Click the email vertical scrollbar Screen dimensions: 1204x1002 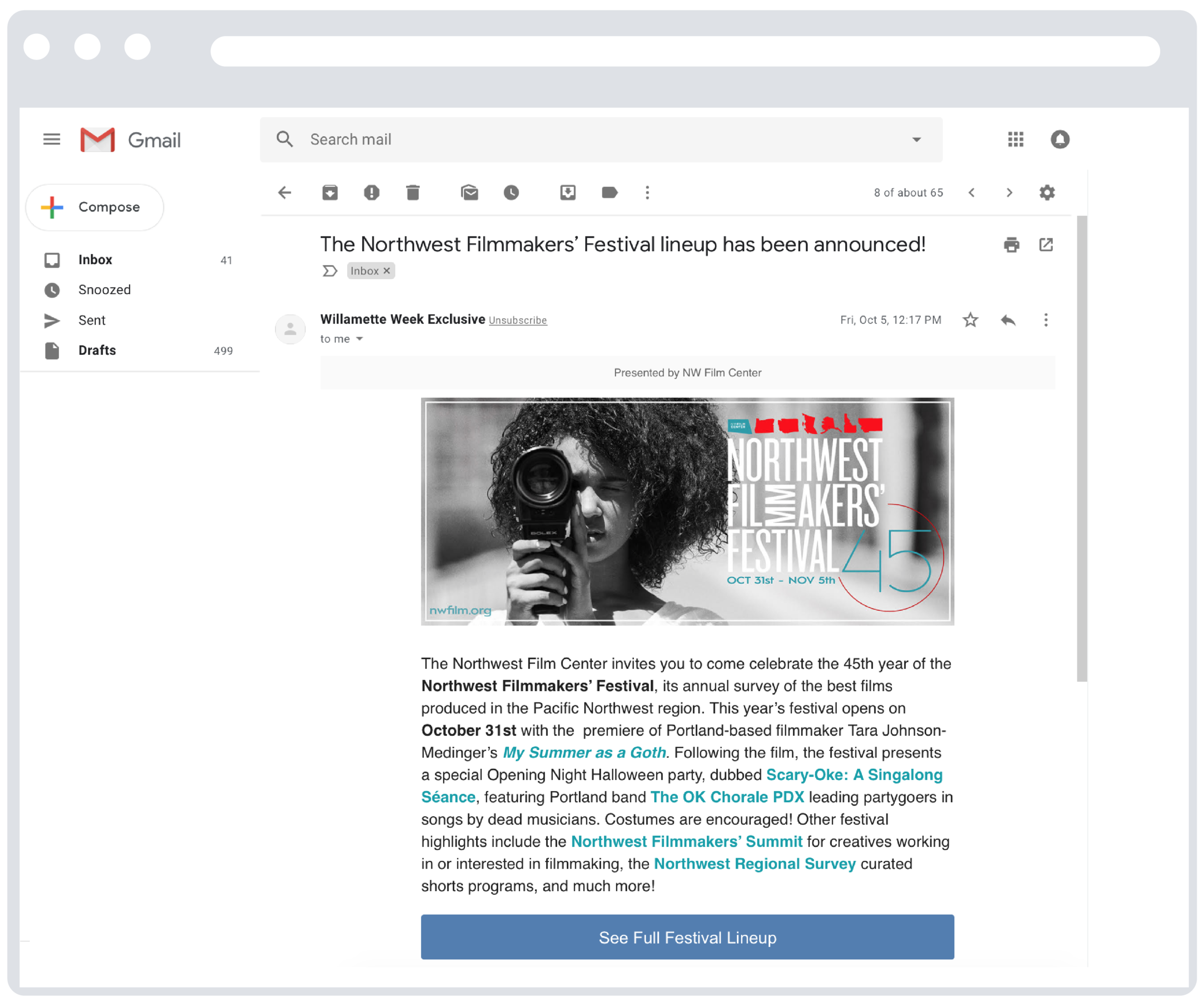pos(1082,448)
